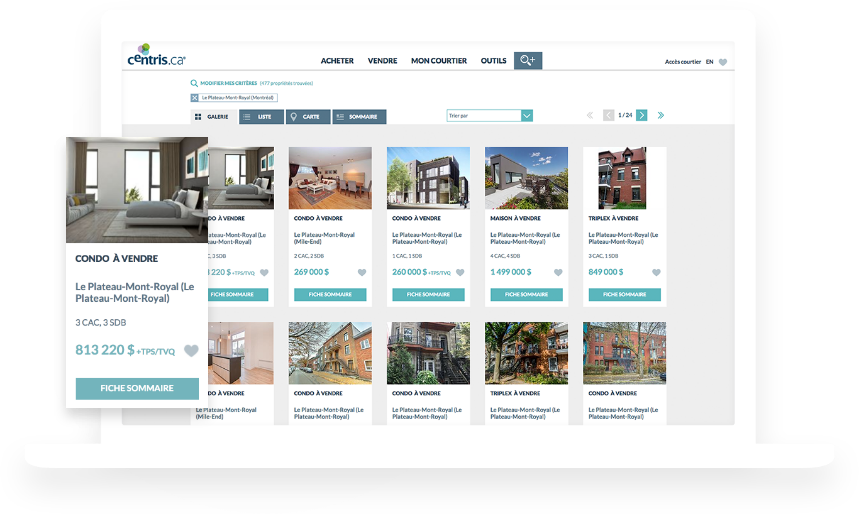Screen dimensions: 859x514
Task: Click the Centris.ca logo
Action: click(156, 60)
